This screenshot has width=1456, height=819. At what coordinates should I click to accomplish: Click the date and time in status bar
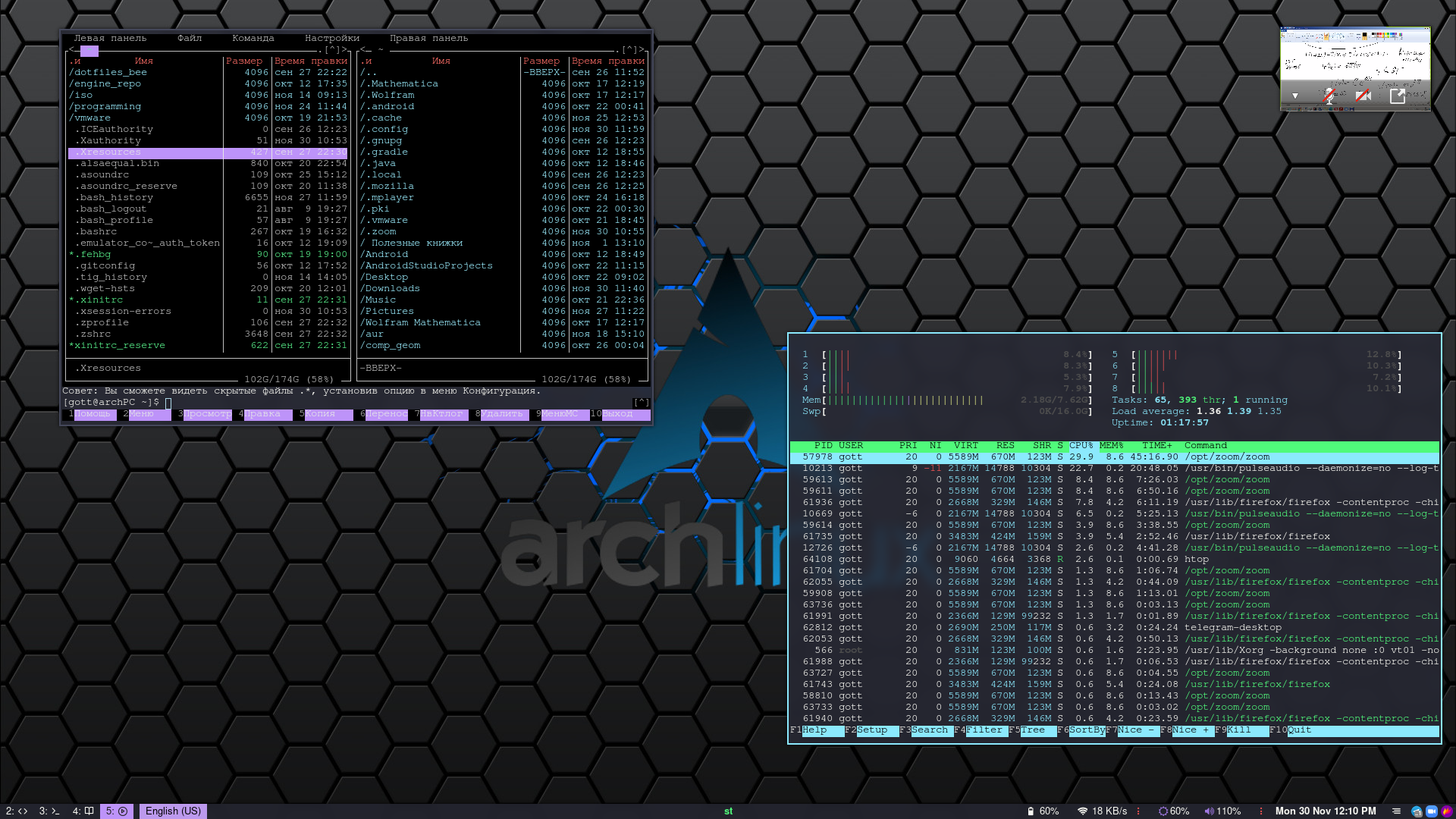(x=1326, y=811)
